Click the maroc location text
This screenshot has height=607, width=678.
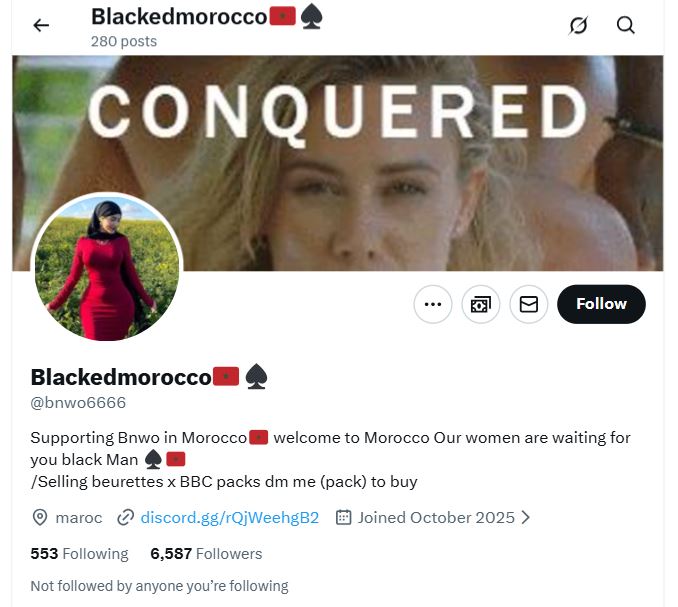(x=79, y=518)
